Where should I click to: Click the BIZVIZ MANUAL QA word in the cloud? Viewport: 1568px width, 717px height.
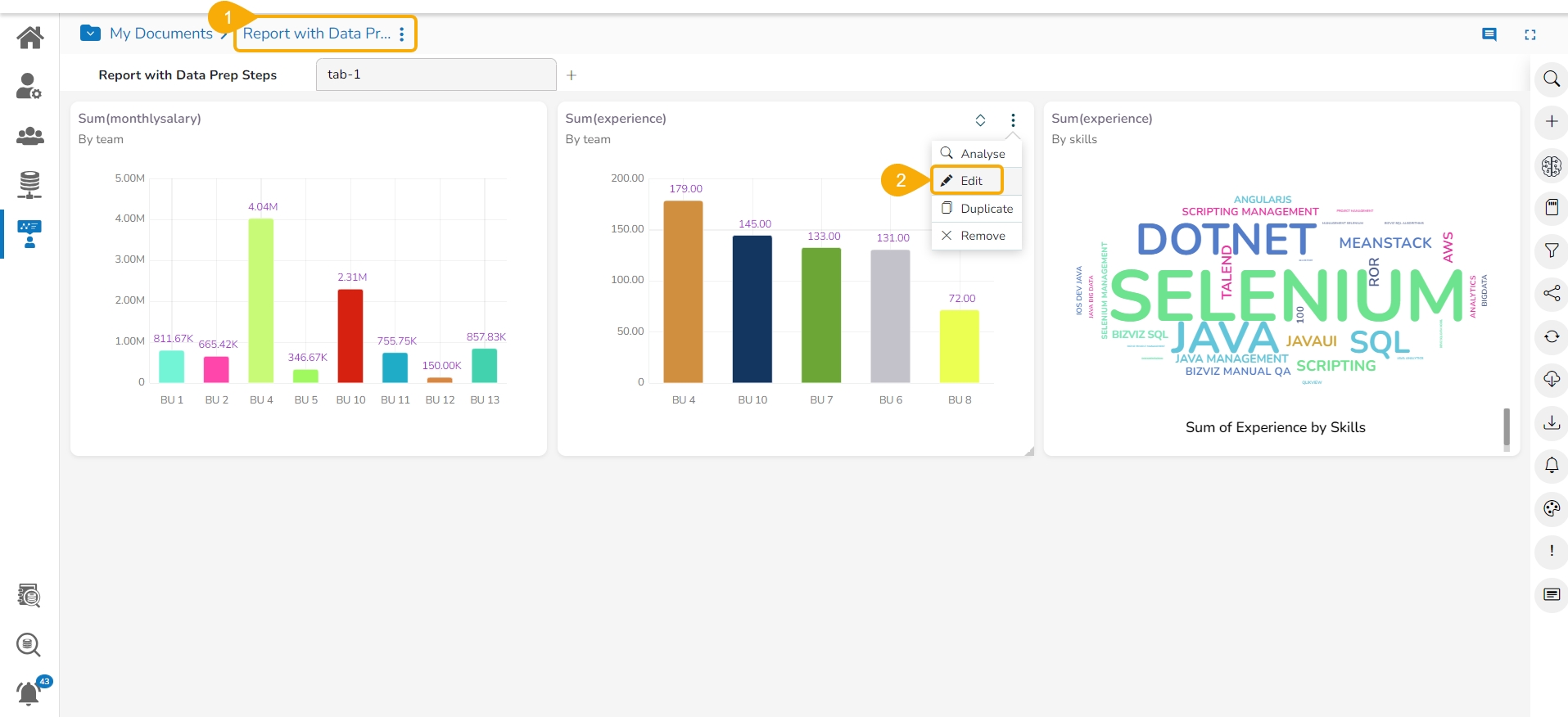click(1238, 372)
